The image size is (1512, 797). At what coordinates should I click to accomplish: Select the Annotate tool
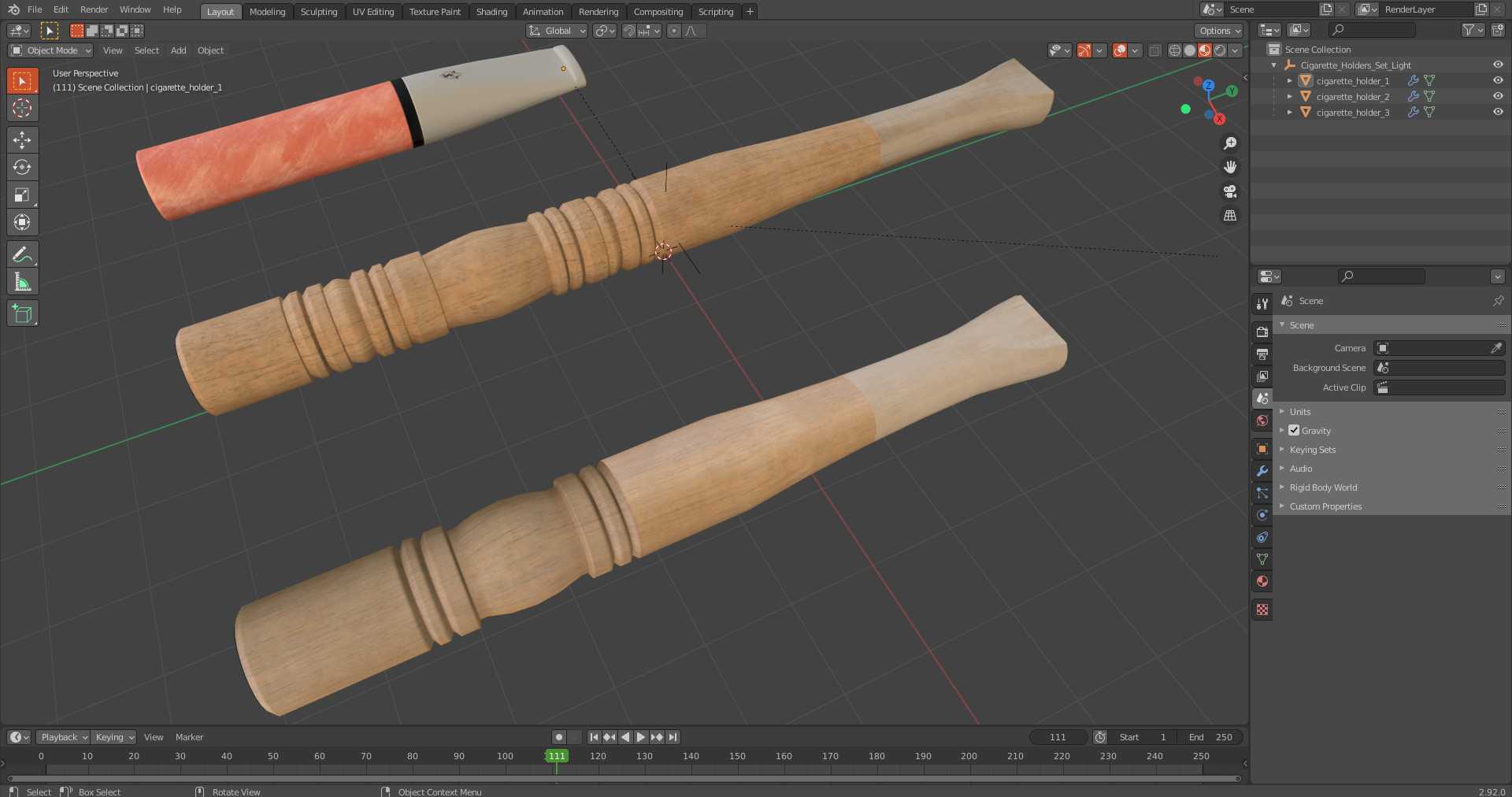click(x=22, y=254)
